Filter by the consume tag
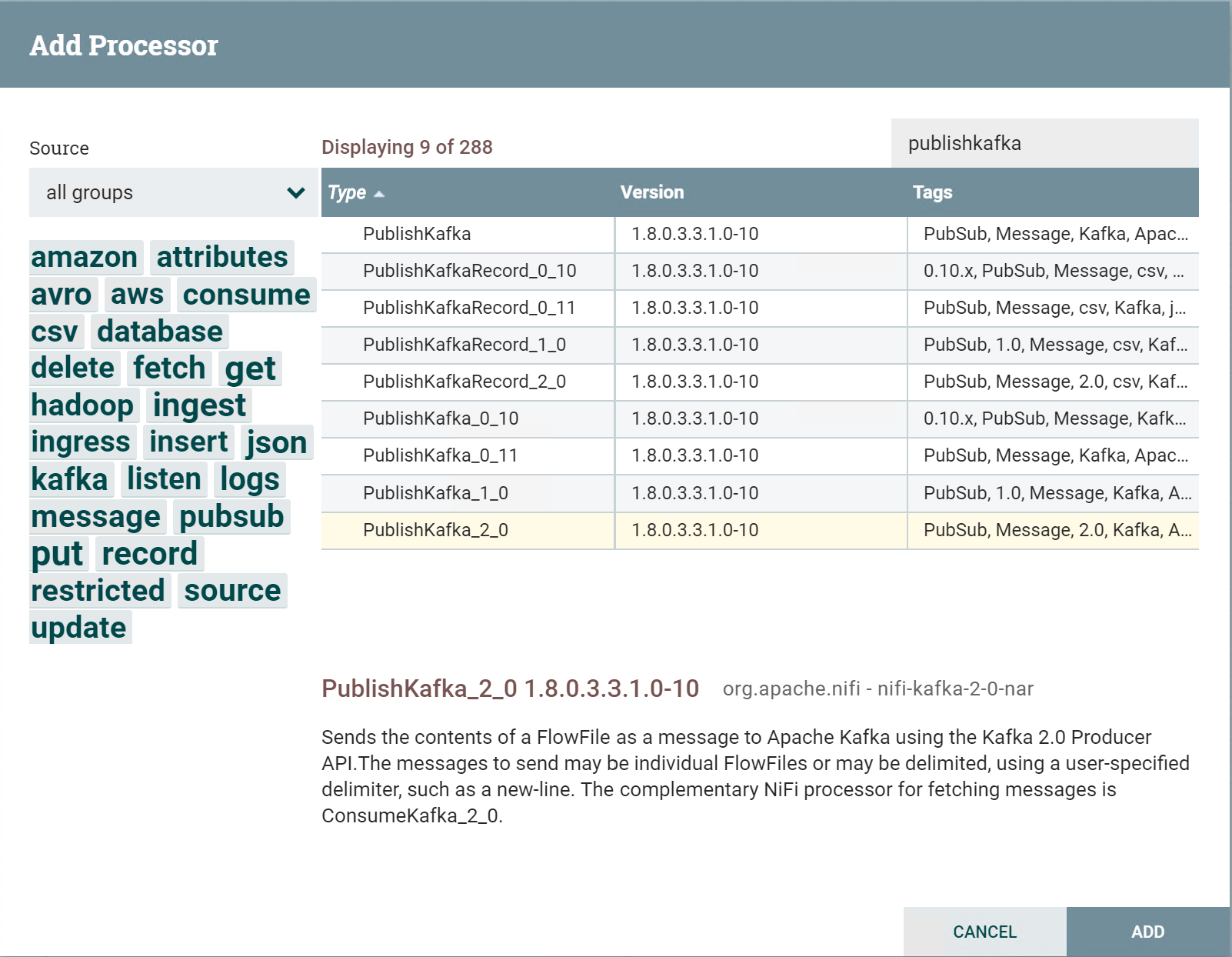Image resolution: width=1232 pixels, height=957 pixels. coord(246,294)
